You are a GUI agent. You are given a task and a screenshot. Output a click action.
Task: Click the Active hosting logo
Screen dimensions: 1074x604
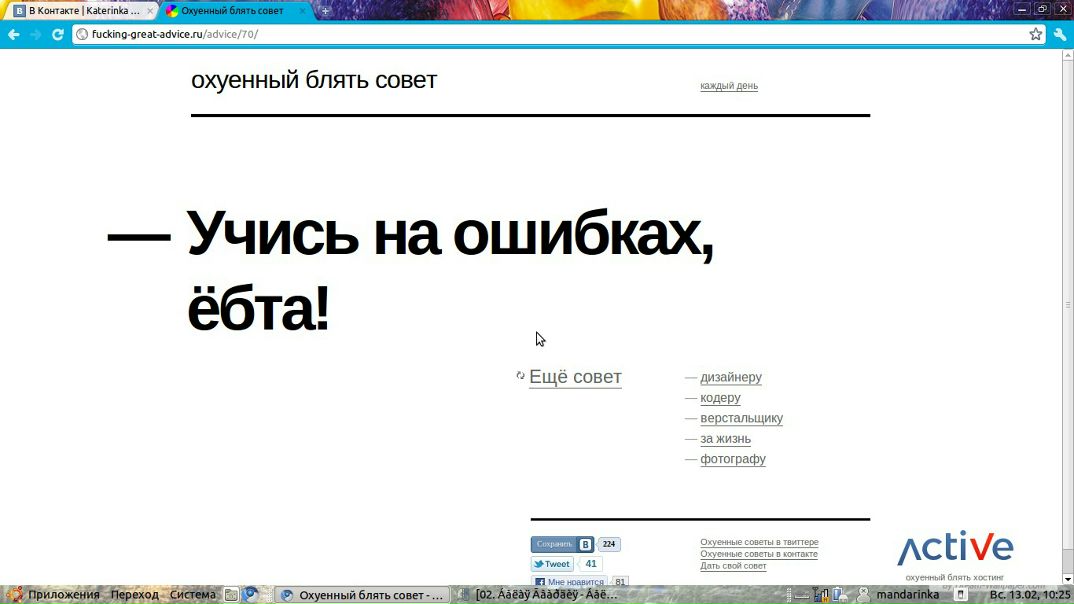tap(955, 548)
